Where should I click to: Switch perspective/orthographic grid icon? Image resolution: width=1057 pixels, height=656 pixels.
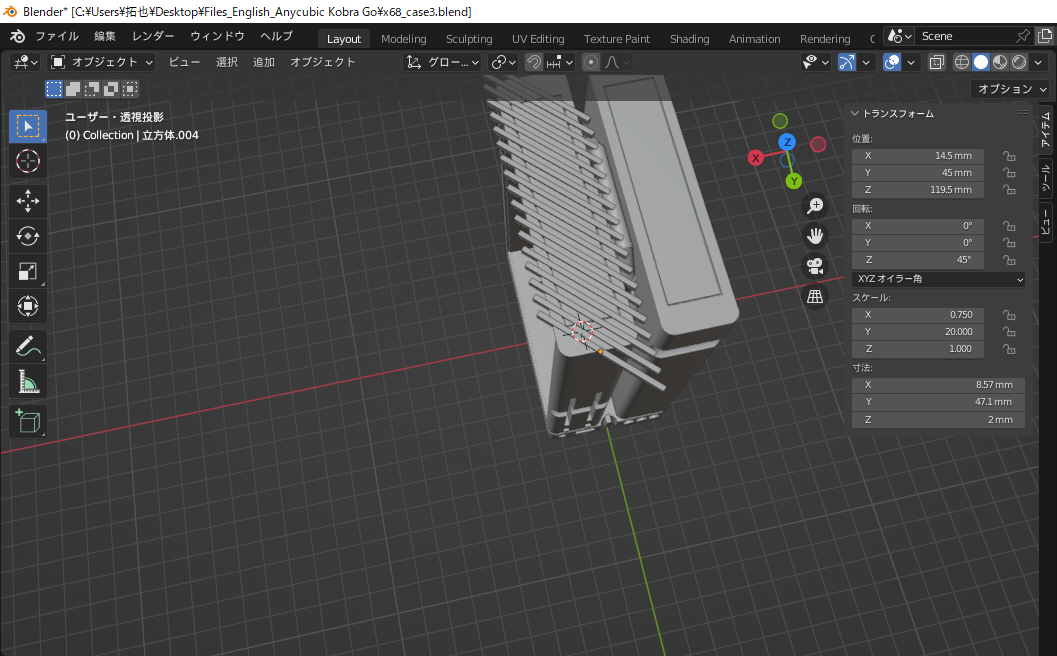[815, 296]
